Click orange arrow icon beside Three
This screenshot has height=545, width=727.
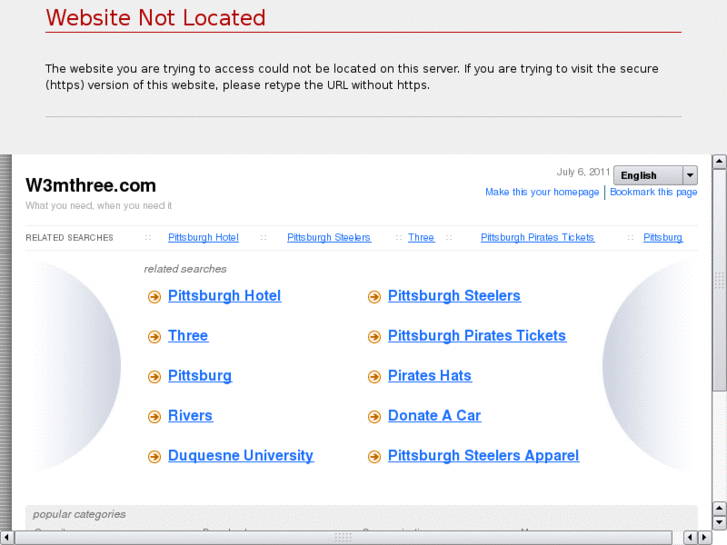[x=154, y=337]
